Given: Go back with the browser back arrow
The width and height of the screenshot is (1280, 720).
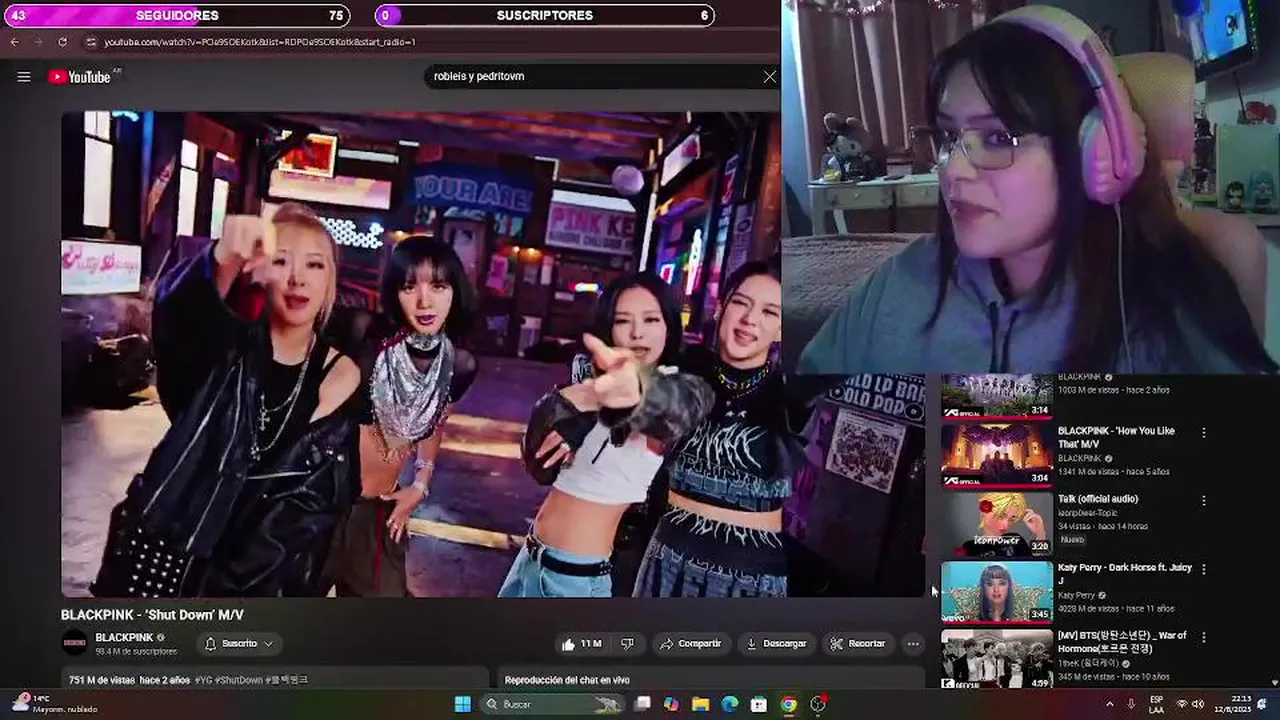Looking at the screenshot, I should (14, 42).
